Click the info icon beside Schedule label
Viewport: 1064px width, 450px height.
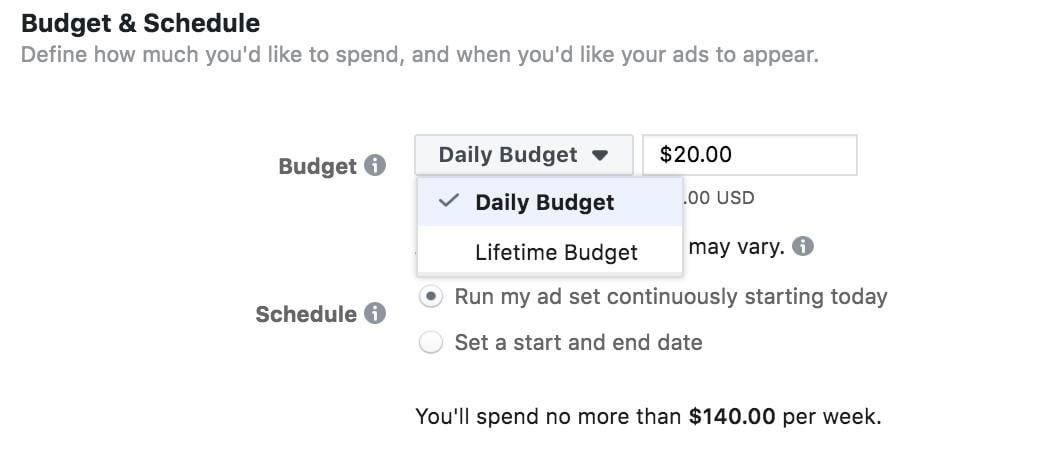[375, 314]
